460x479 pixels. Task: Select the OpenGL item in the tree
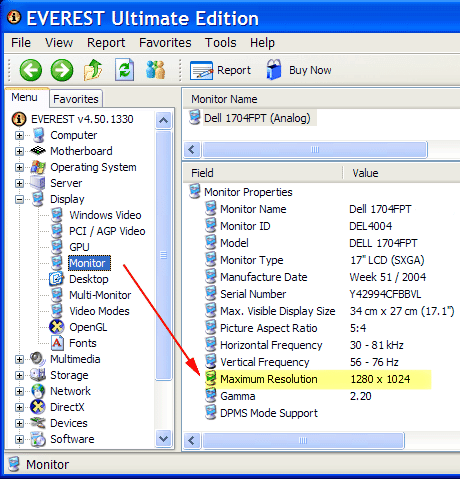pos(88,327)
